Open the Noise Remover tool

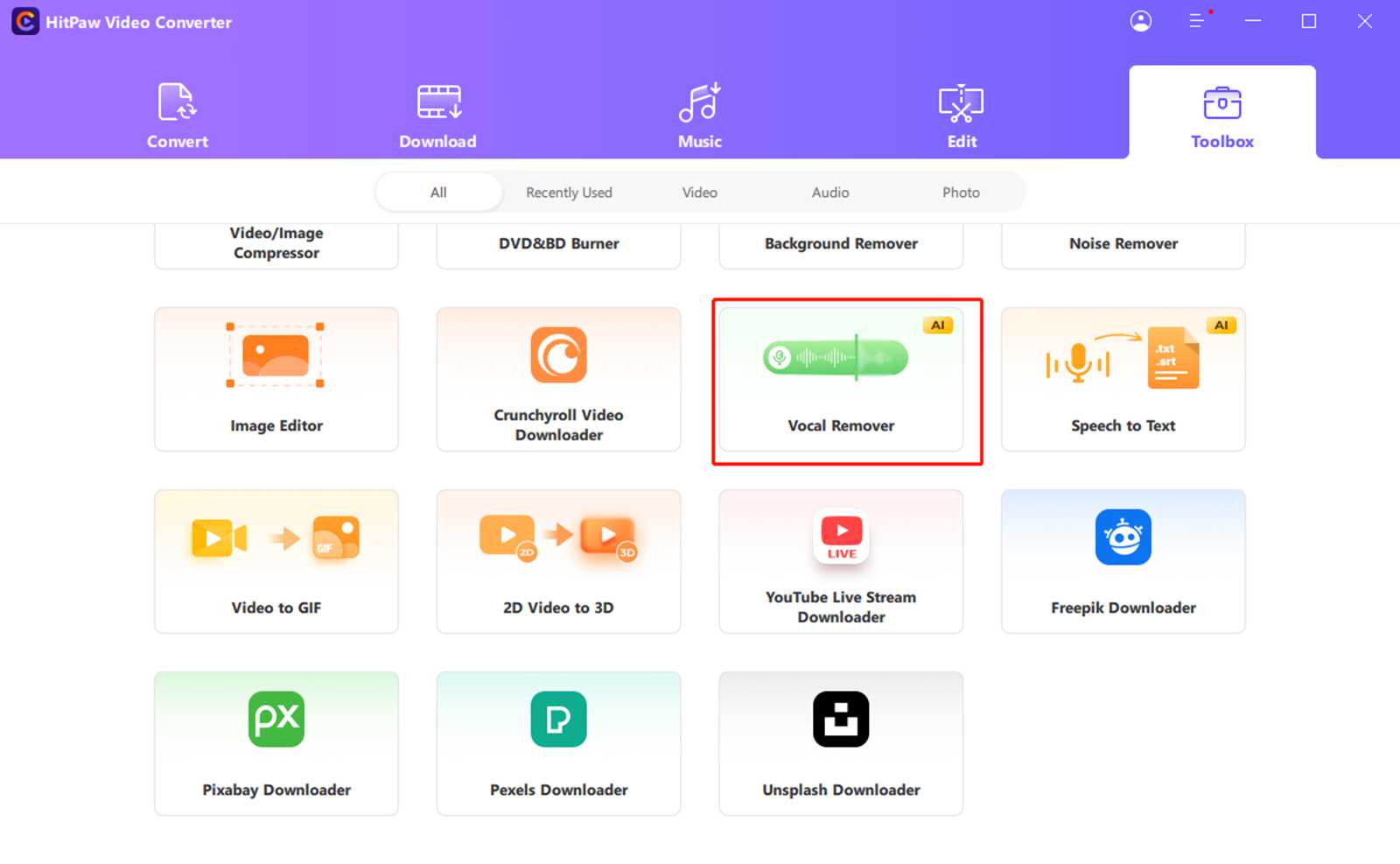(x=1123, y=243)
